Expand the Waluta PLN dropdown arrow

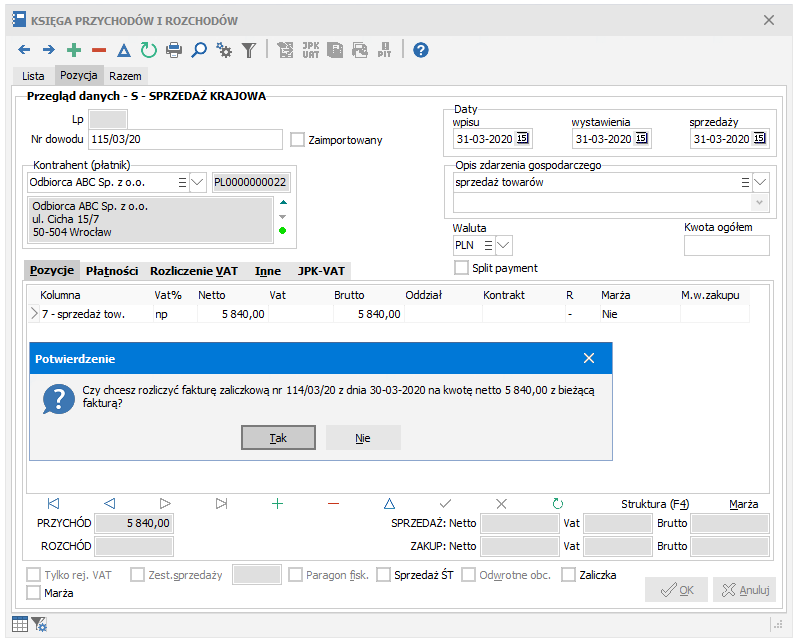click(x=503, y=245)
